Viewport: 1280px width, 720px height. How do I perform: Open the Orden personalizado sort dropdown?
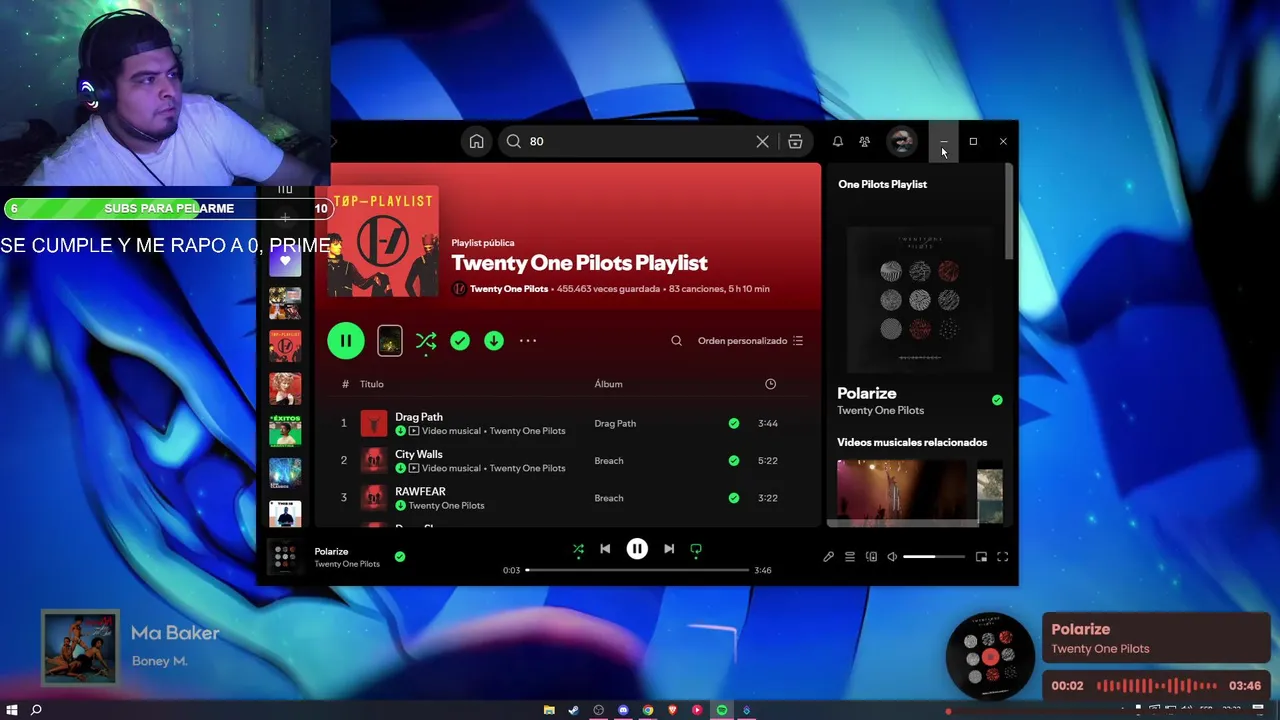750,341
